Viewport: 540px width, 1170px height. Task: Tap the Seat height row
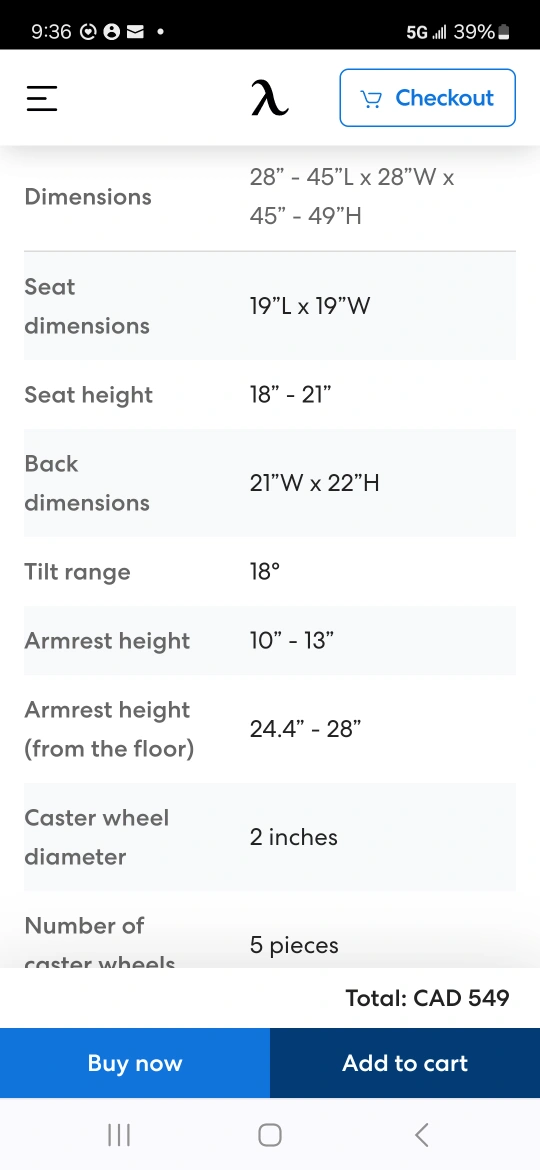tap(270, 395)
